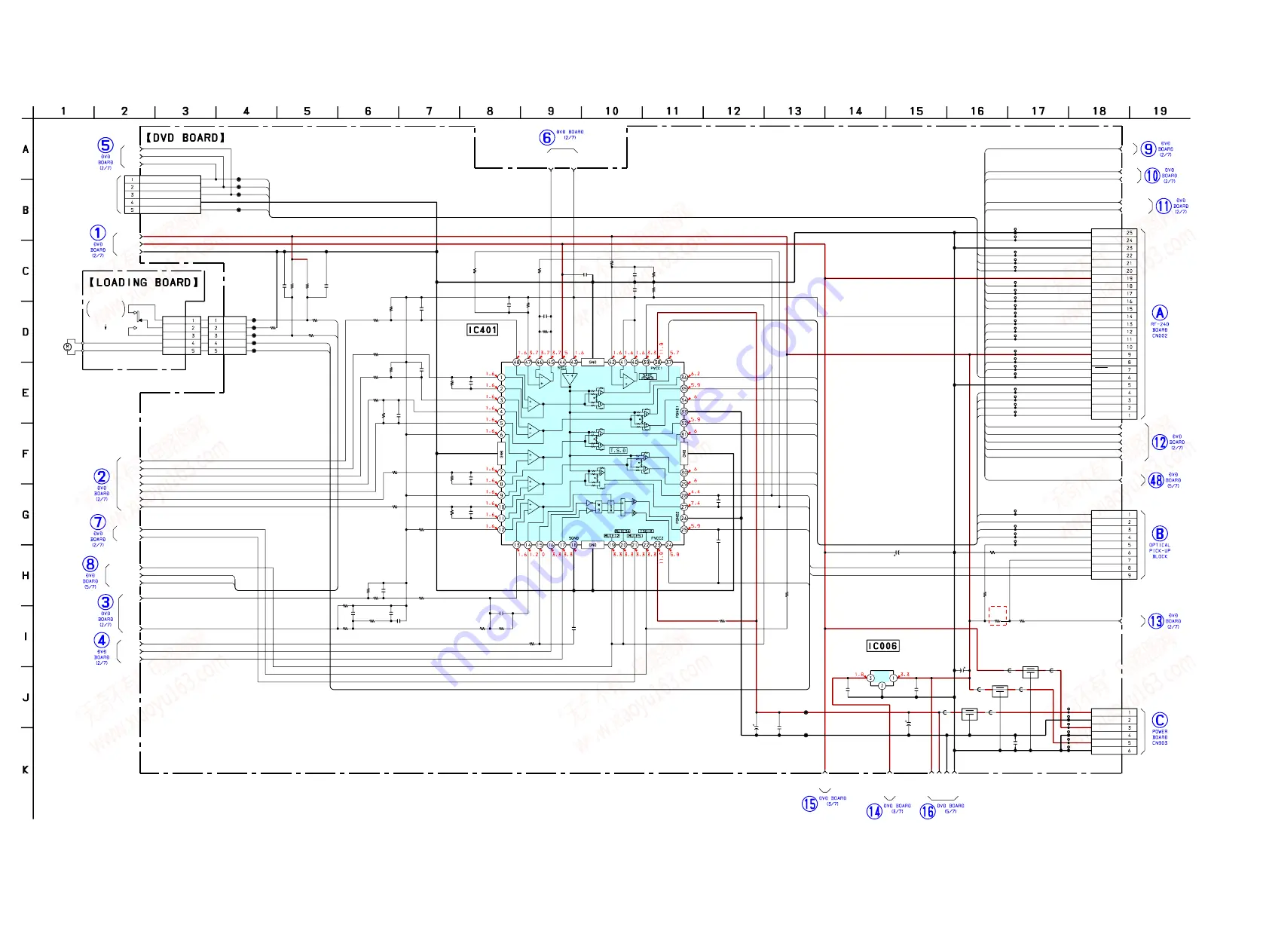The height and width of the screenshot is (952, 1266).
Task: Click row label H in grid ruler
Action: coord(26,576)
